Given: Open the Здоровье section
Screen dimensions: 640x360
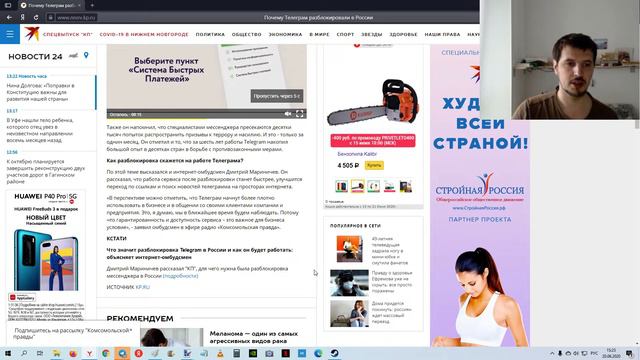Looking at the screenshot, I should [403, 35].
